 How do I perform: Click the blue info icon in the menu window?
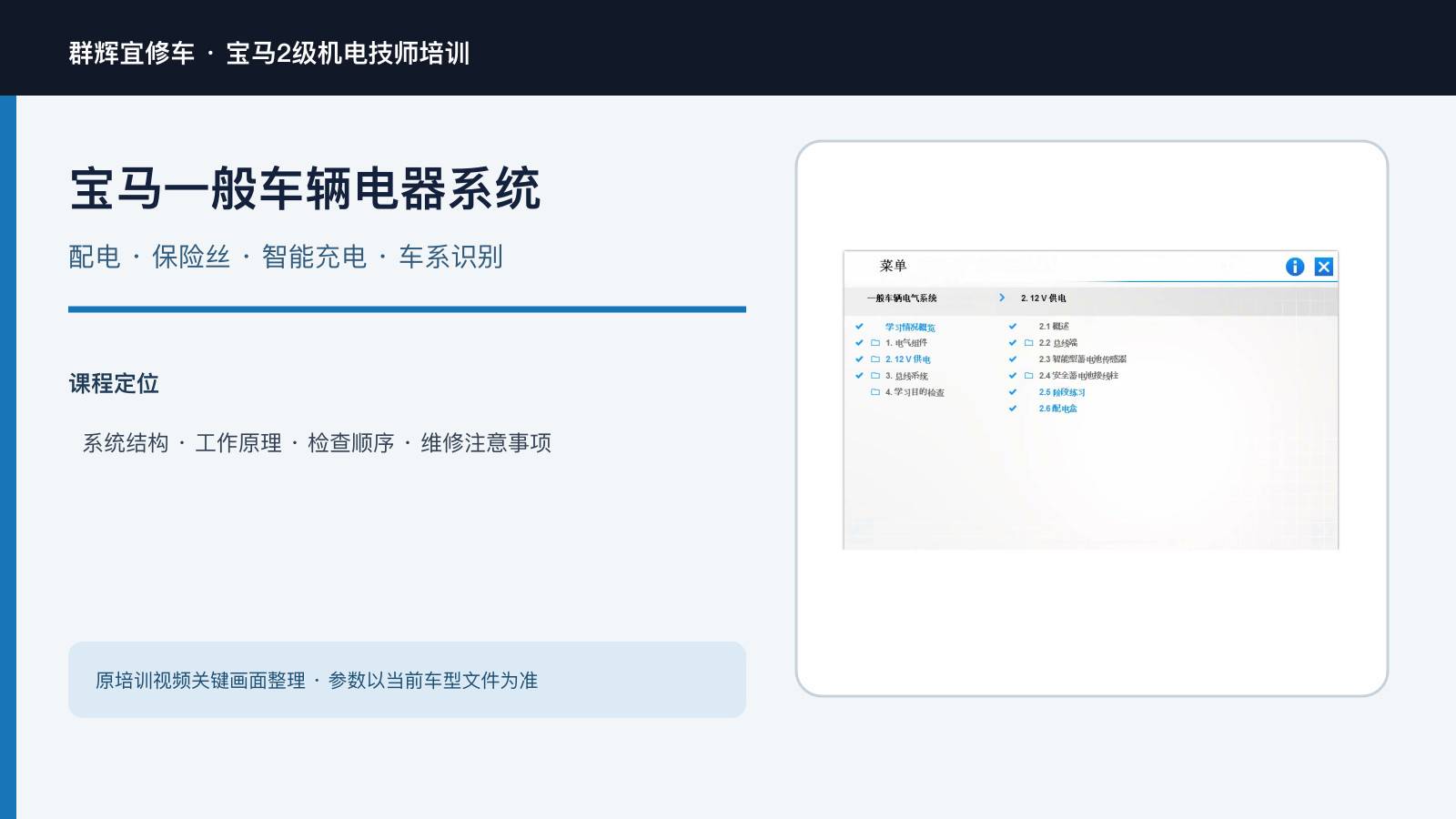point(1295,267)
